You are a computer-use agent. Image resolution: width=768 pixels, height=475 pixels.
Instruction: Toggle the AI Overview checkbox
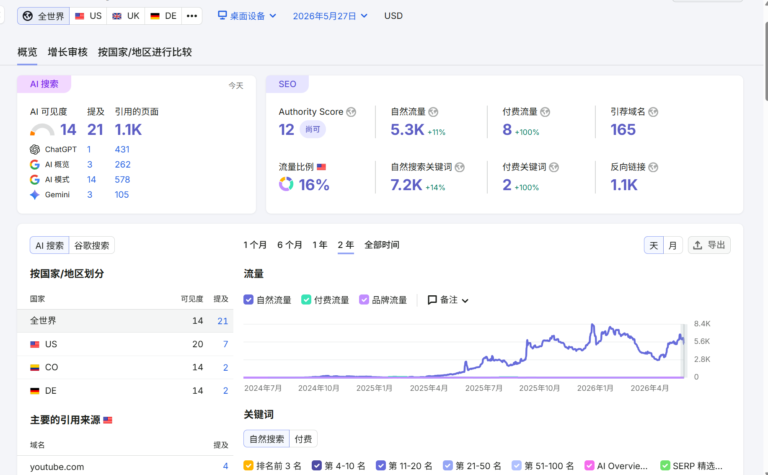pyautogui.click(x=589, y=466)
